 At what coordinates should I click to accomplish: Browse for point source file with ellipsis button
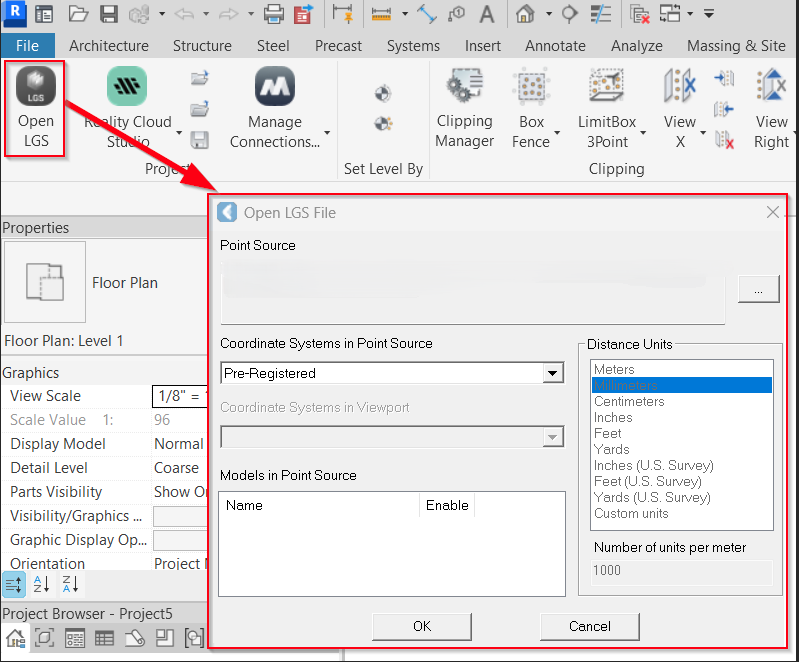tap(758, 289)
